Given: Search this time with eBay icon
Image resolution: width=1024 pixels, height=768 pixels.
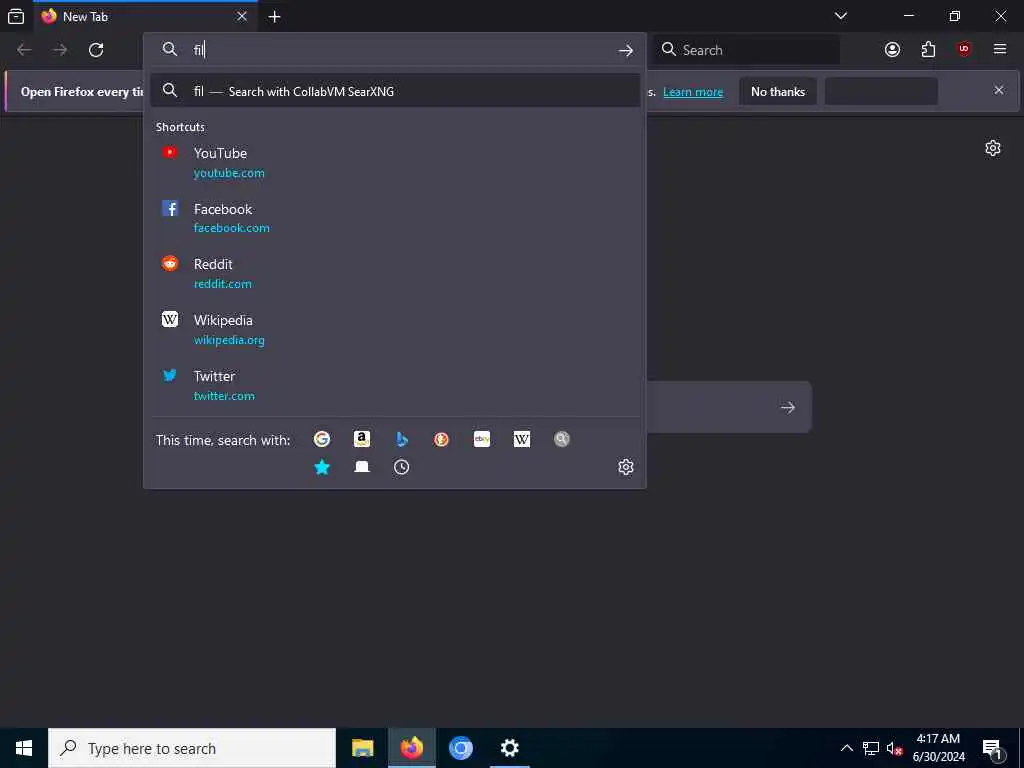Looking at the screenshot, I should pos(482,440).
